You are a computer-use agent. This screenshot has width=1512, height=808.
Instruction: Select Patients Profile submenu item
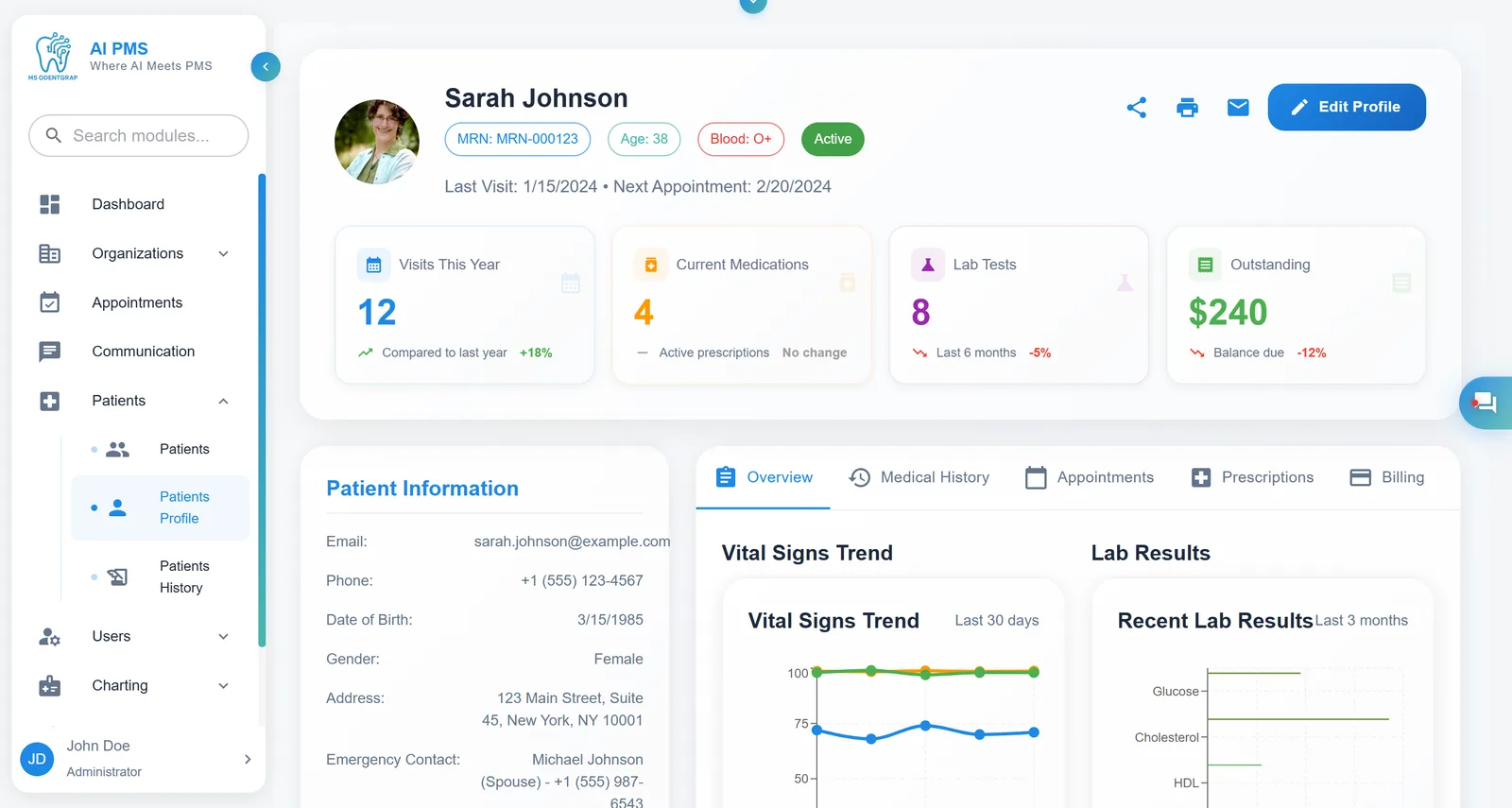click(x=161, y=508)
